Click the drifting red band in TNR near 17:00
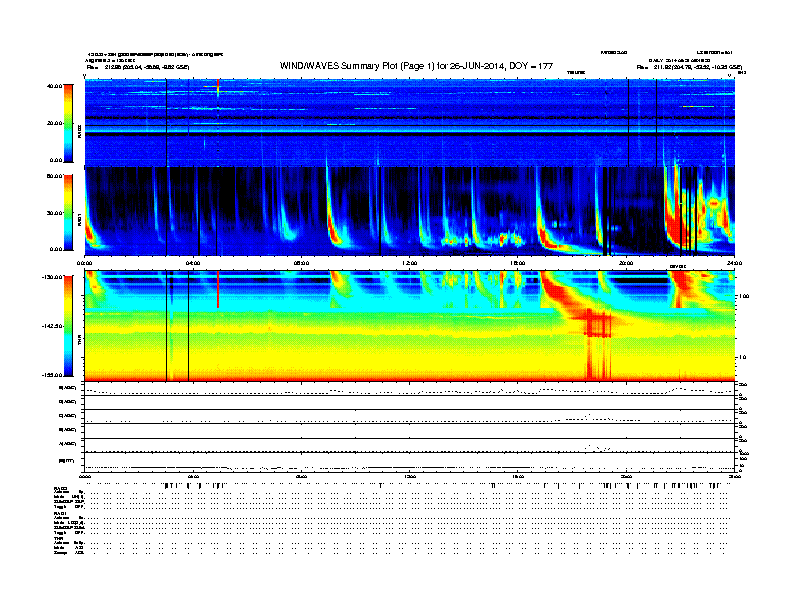792x612 pixels. point(561,293)
